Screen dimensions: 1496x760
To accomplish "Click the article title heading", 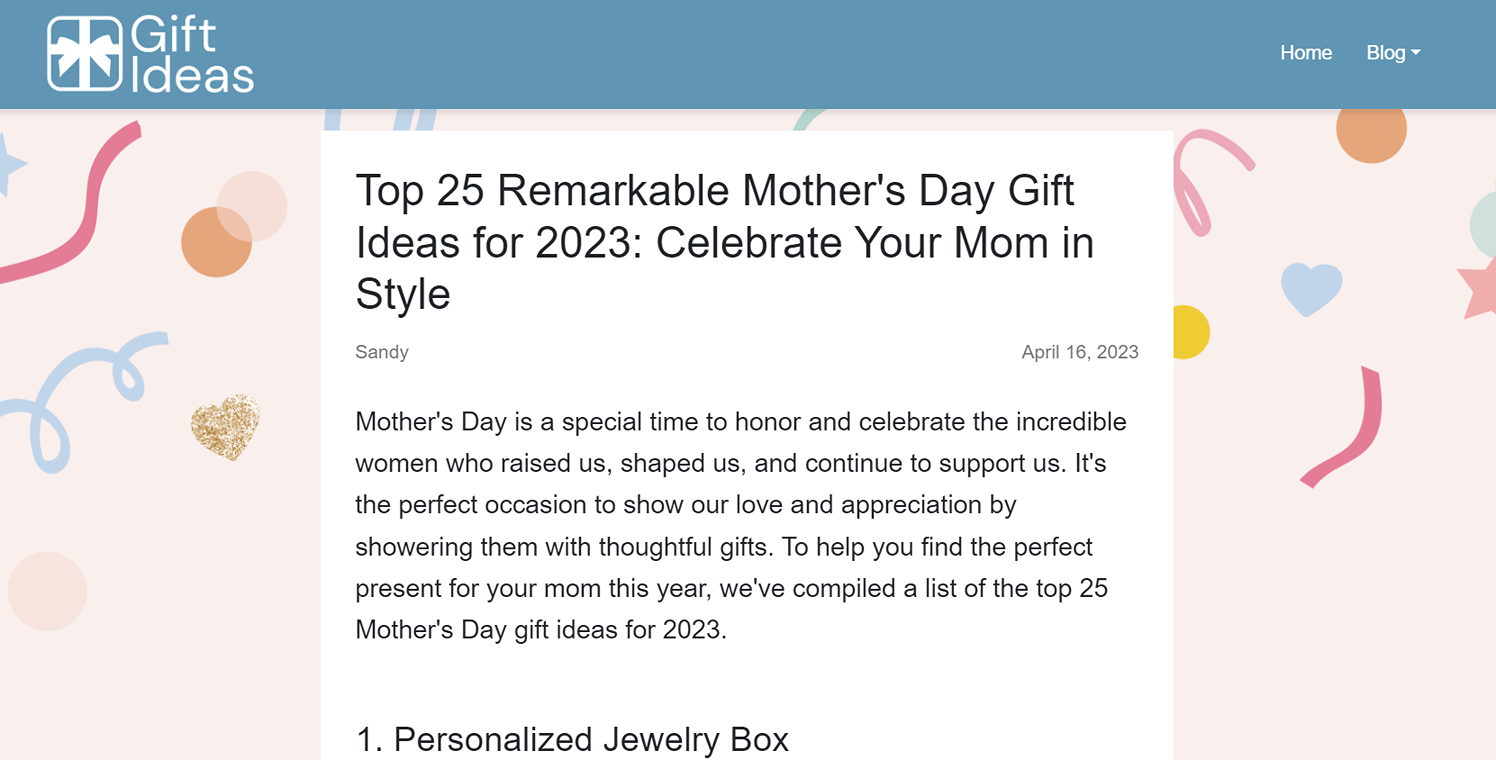I will 725,242.
